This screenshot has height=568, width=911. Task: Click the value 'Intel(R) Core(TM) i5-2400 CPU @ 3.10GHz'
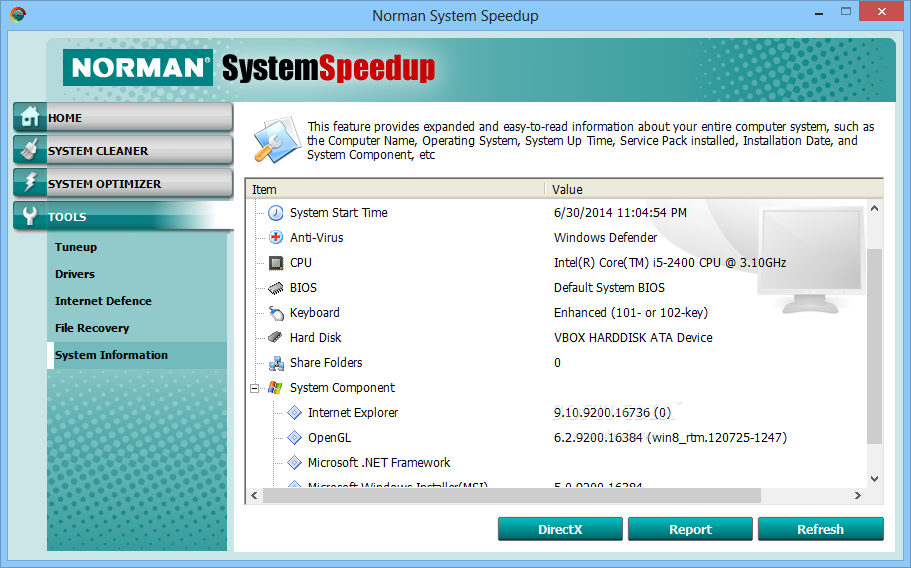click(x=670, y=263)
